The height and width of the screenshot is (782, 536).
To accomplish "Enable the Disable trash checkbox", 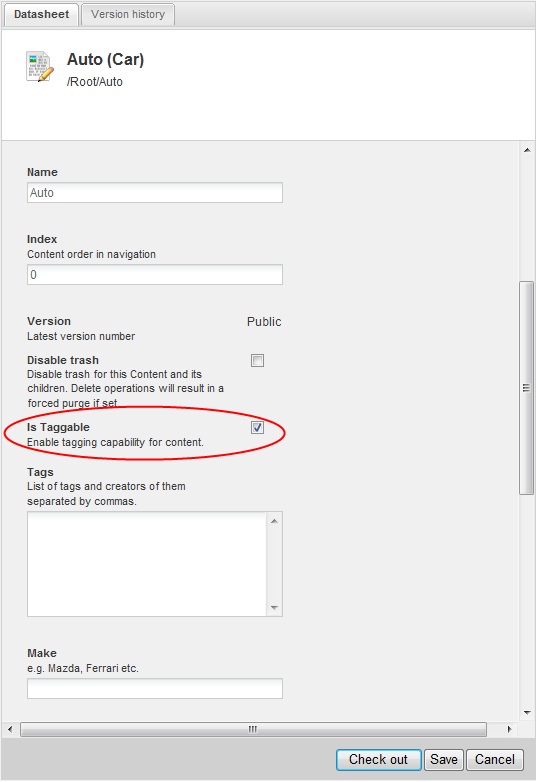I will click(x=257, y=360).
